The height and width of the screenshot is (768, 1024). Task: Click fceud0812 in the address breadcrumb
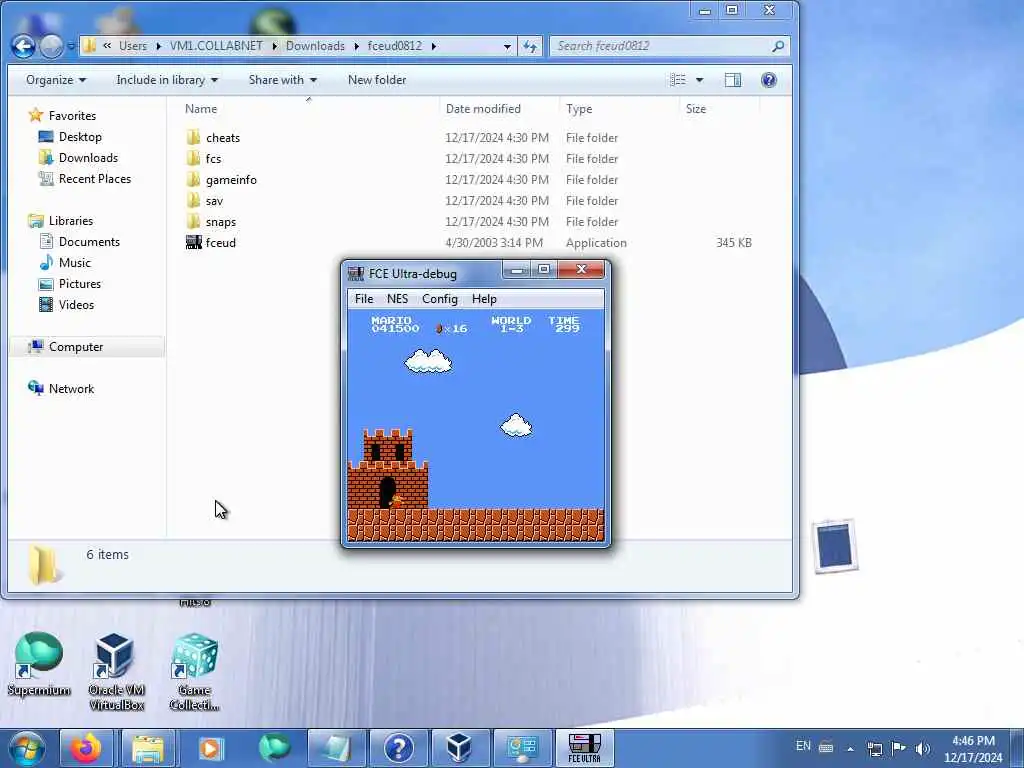click(394, 46)
